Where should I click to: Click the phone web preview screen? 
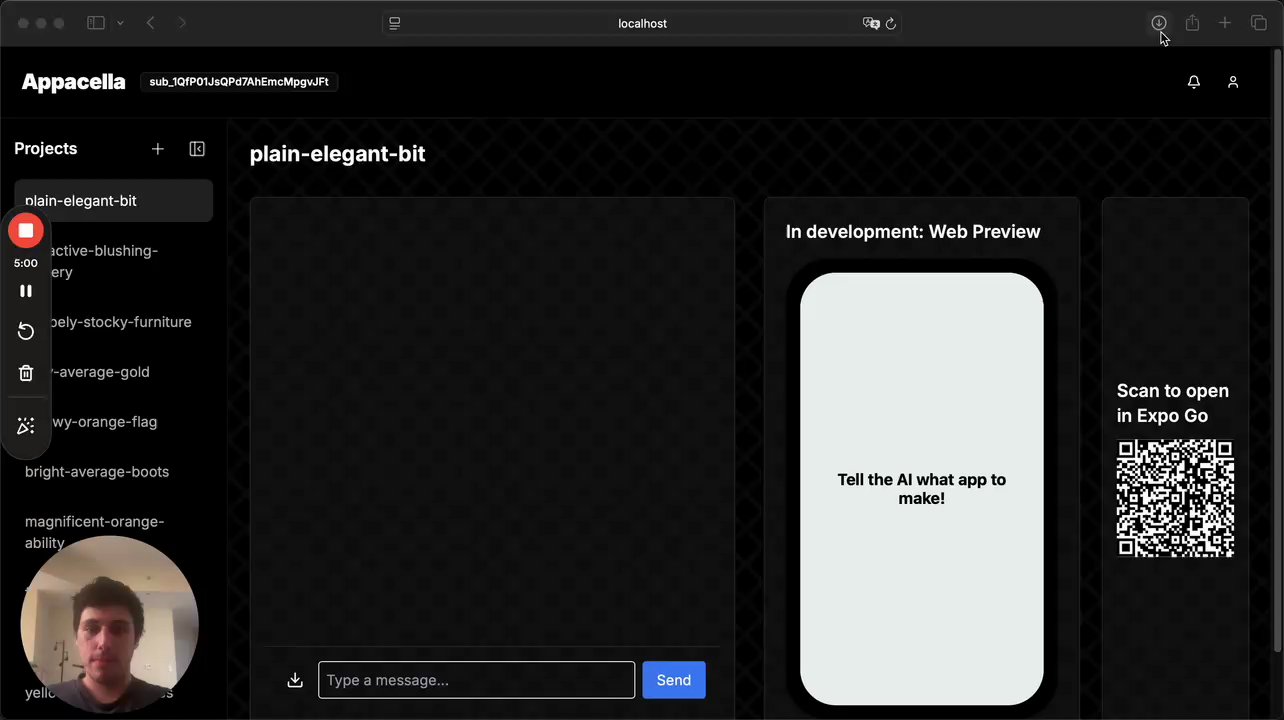point(921,489)
